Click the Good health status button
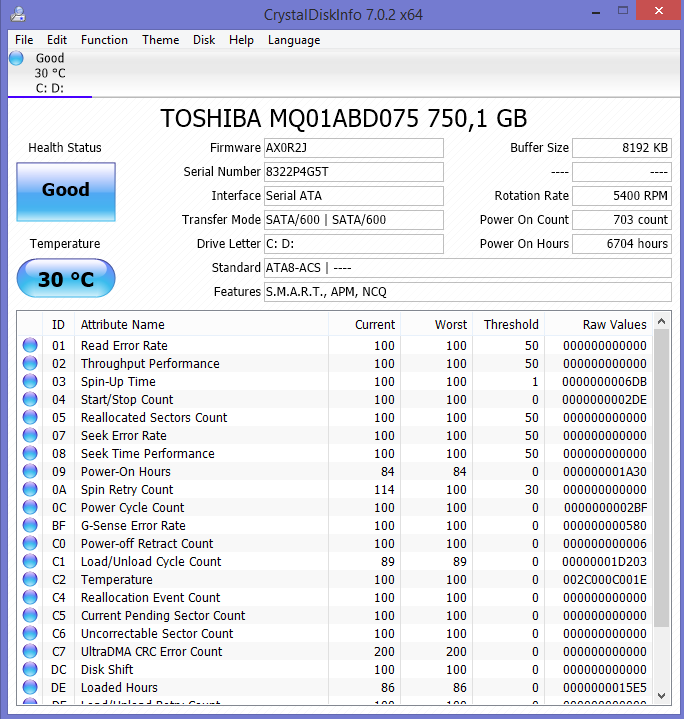684x719 pixels. pos(66,192)
